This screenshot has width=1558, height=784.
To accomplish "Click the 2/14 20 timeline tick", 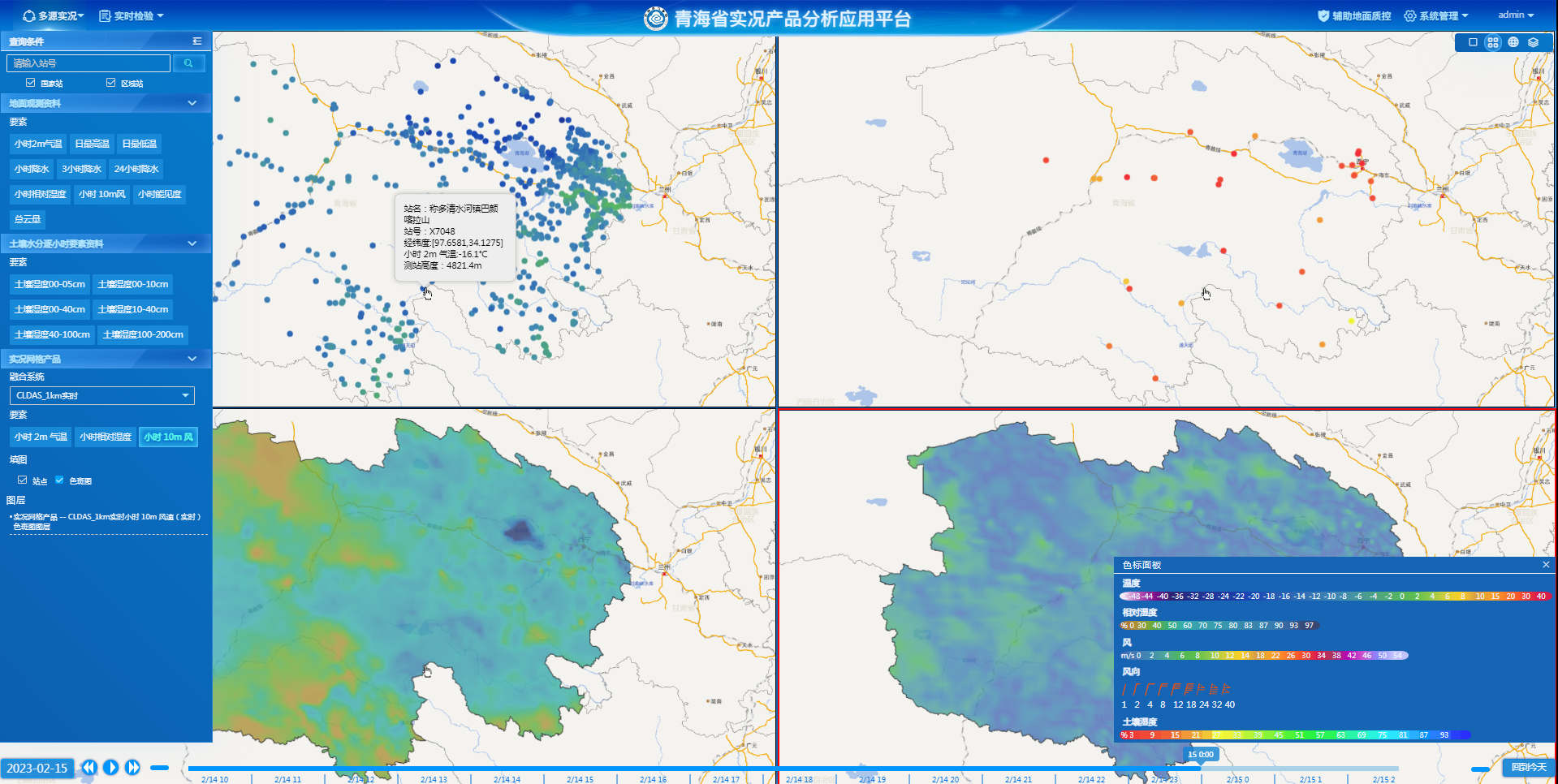I will pyautogui.click(x=946, y=779).
